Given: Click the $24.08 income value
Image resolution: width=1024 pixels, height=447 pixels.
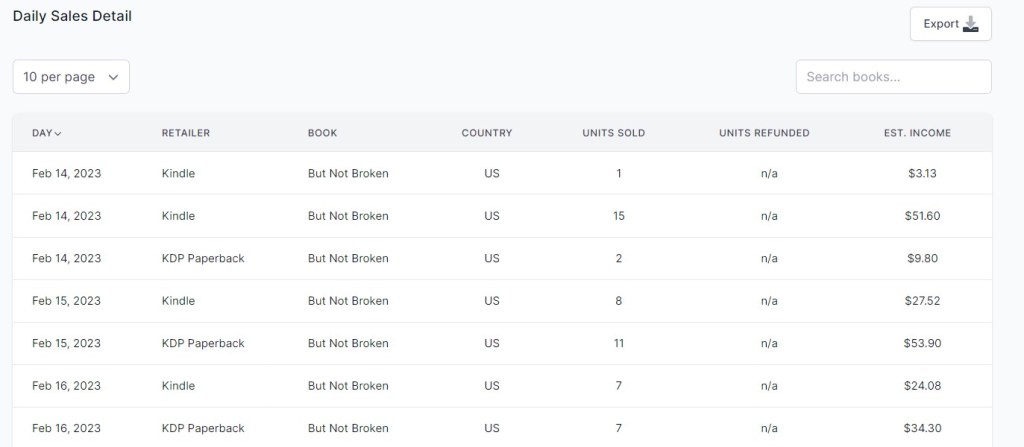Looking at the screenshot, I should pyautogui.click(x=923, y=386).
